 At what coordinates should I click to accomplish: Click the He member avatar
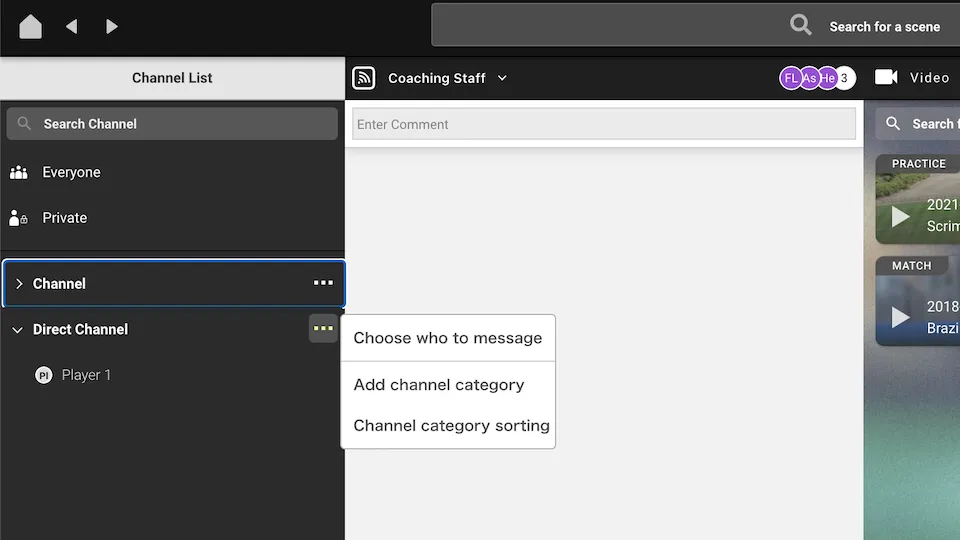click(827, 78)
